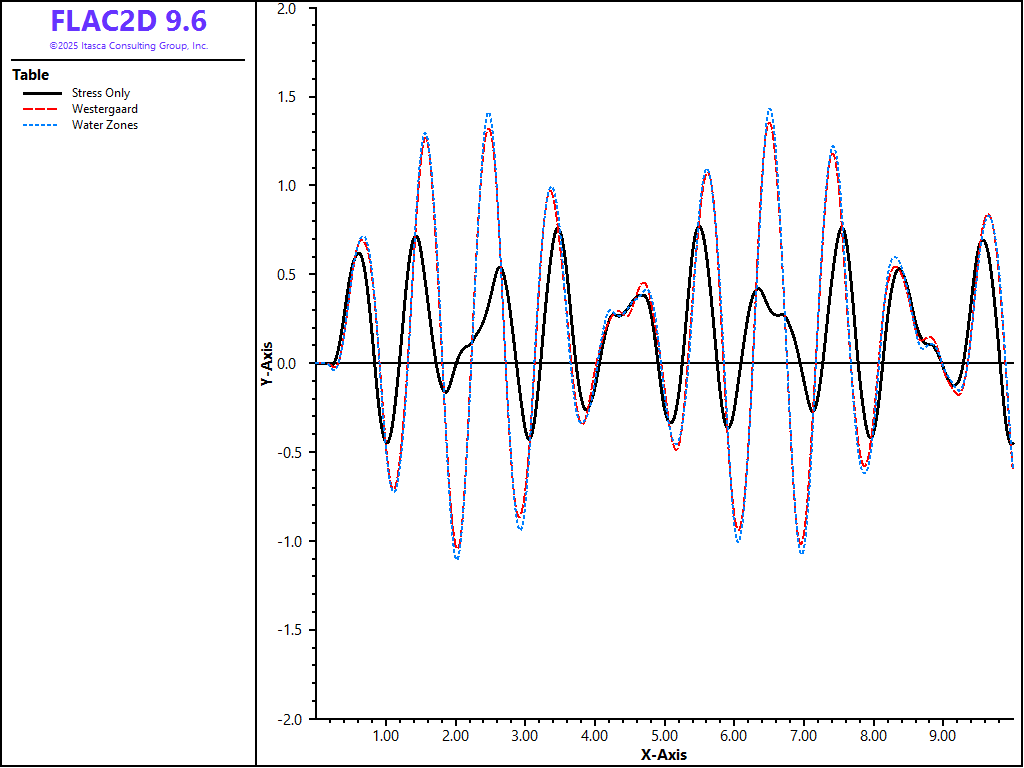Image resolution: width=1024 pixels, height=768 pixels.
Task: Click the 1.5 tick label on the Y axis
Action: (287, 97)
